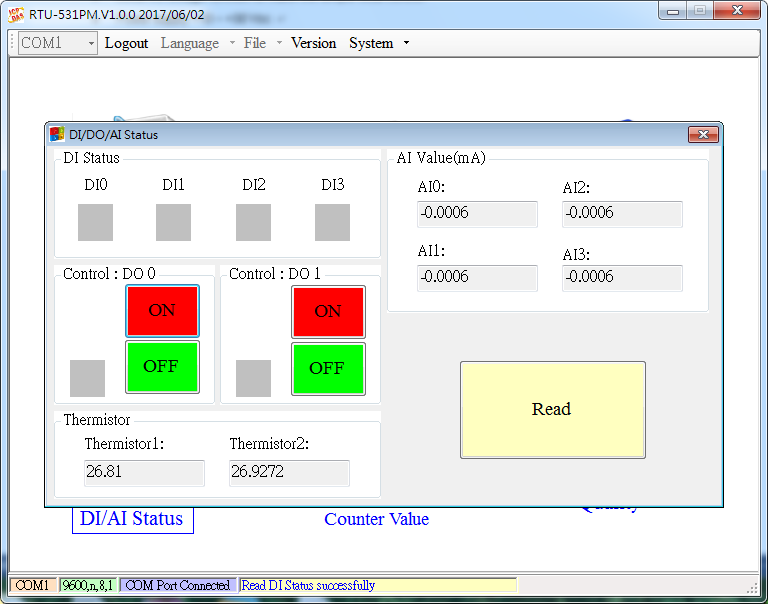Open the Version menu item
This screenshot has width=768, height=604.
[x=313, y=43]
